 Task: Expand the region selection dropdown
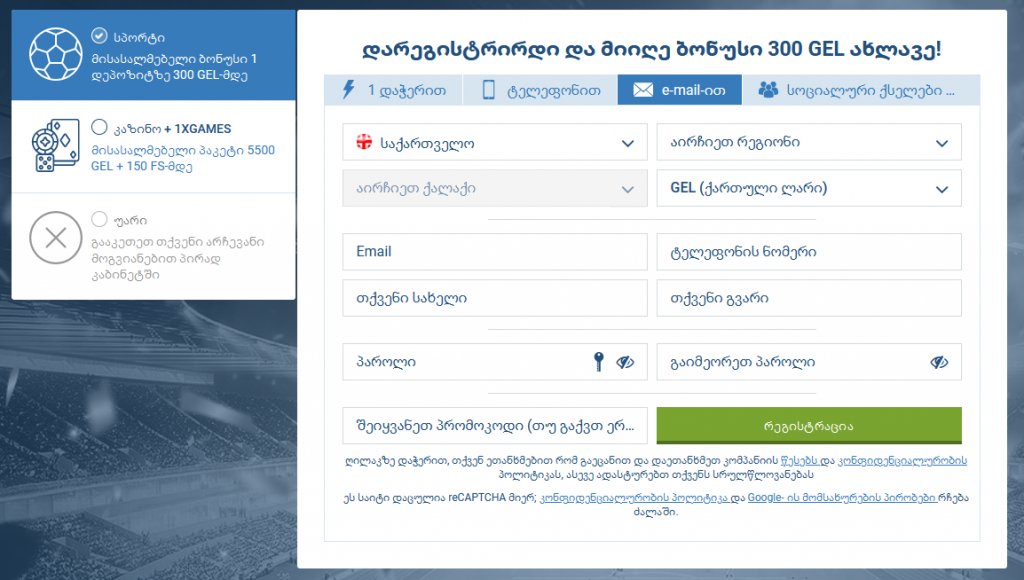click(x=808, y=143)
